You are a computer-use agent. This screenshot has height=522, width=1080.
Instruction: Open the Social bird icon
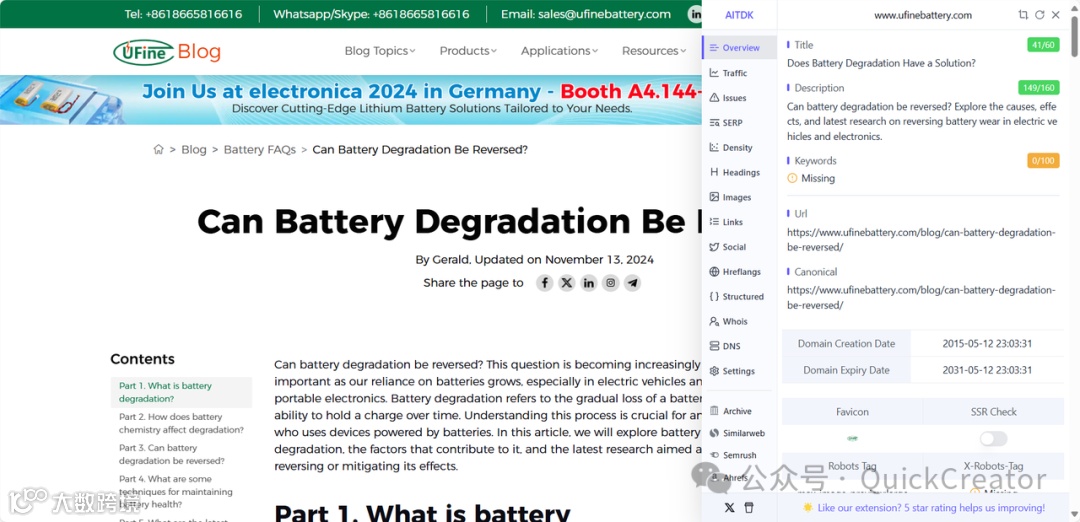click(714, 247)
